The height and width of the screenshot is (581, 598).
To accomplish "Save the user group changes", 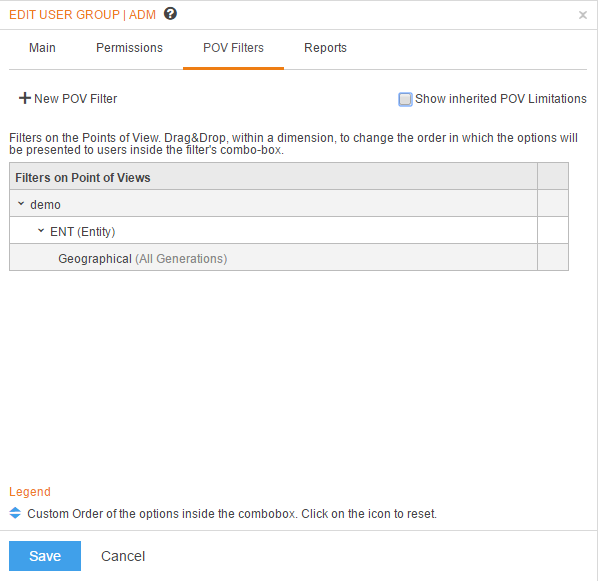I will coord(45,556).
